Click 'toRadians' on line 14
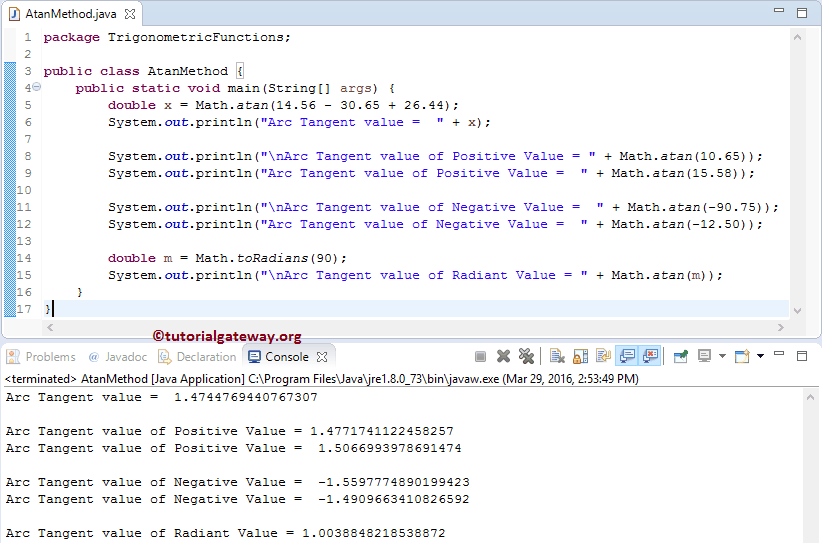Viewport: 822px width, 543px height. point(272,258)
